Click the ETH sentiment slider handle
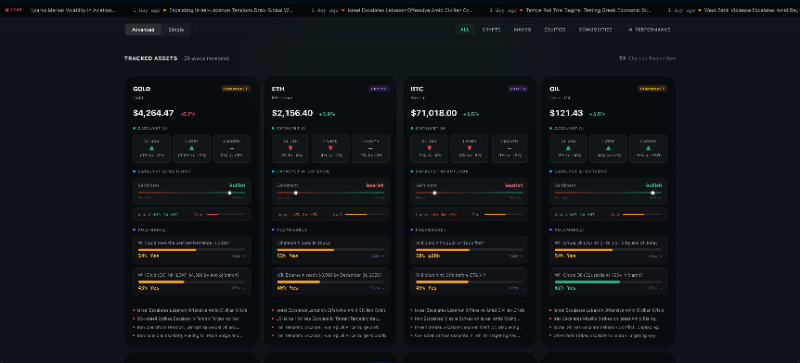Viewport: 800px width, 363px height. (x=295, y=192)
